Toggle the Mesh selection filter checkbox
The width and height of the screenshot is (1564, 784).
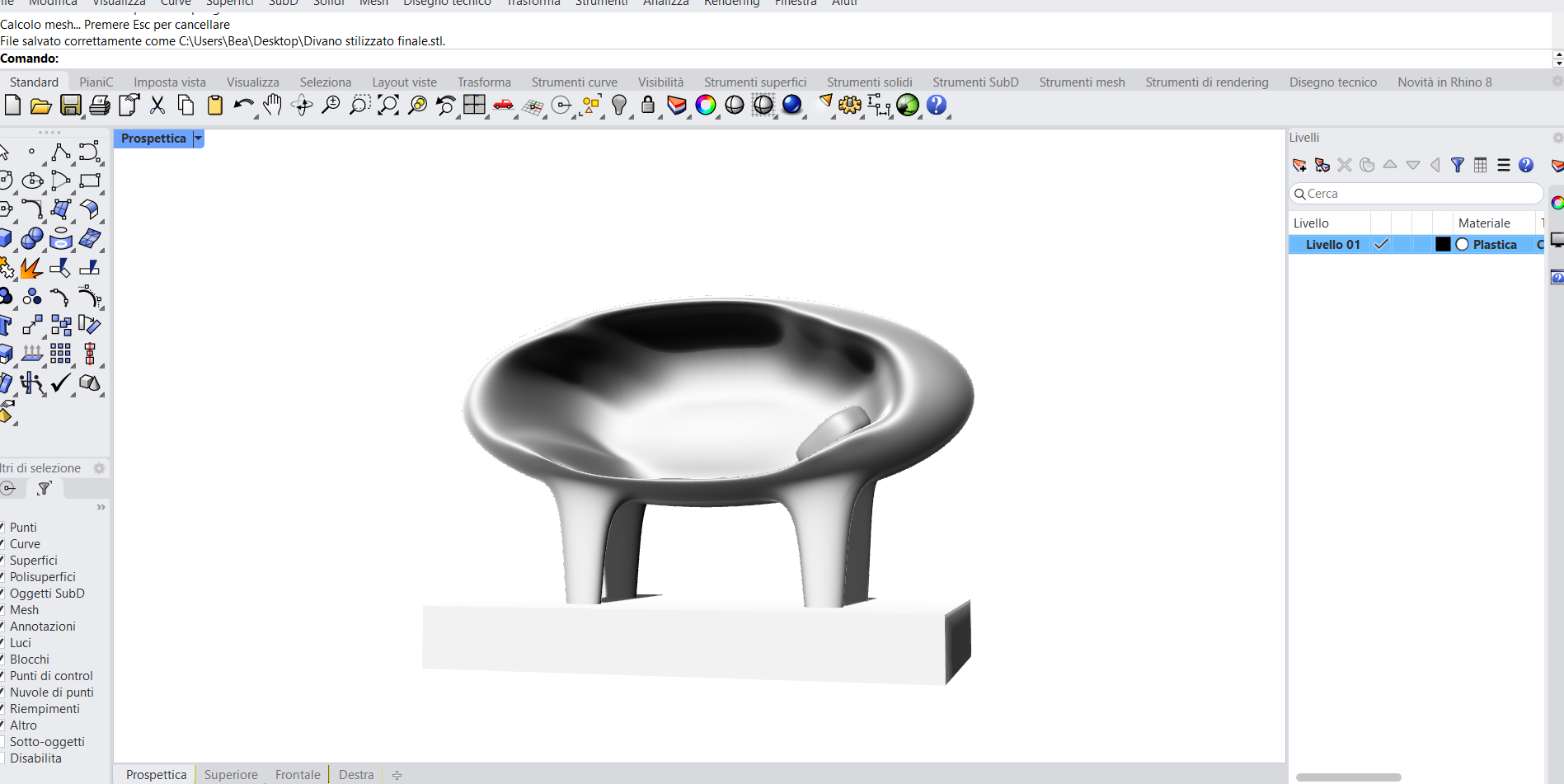pos(2,610)
